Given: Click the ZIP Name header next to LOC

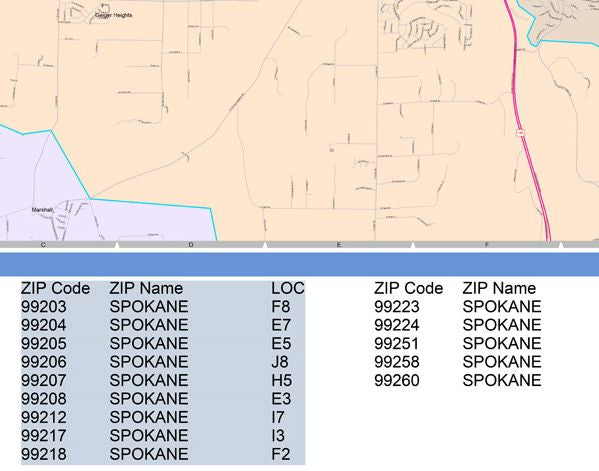Looking at the screenshot, I should pyautogui.click(x=146, y=288).
